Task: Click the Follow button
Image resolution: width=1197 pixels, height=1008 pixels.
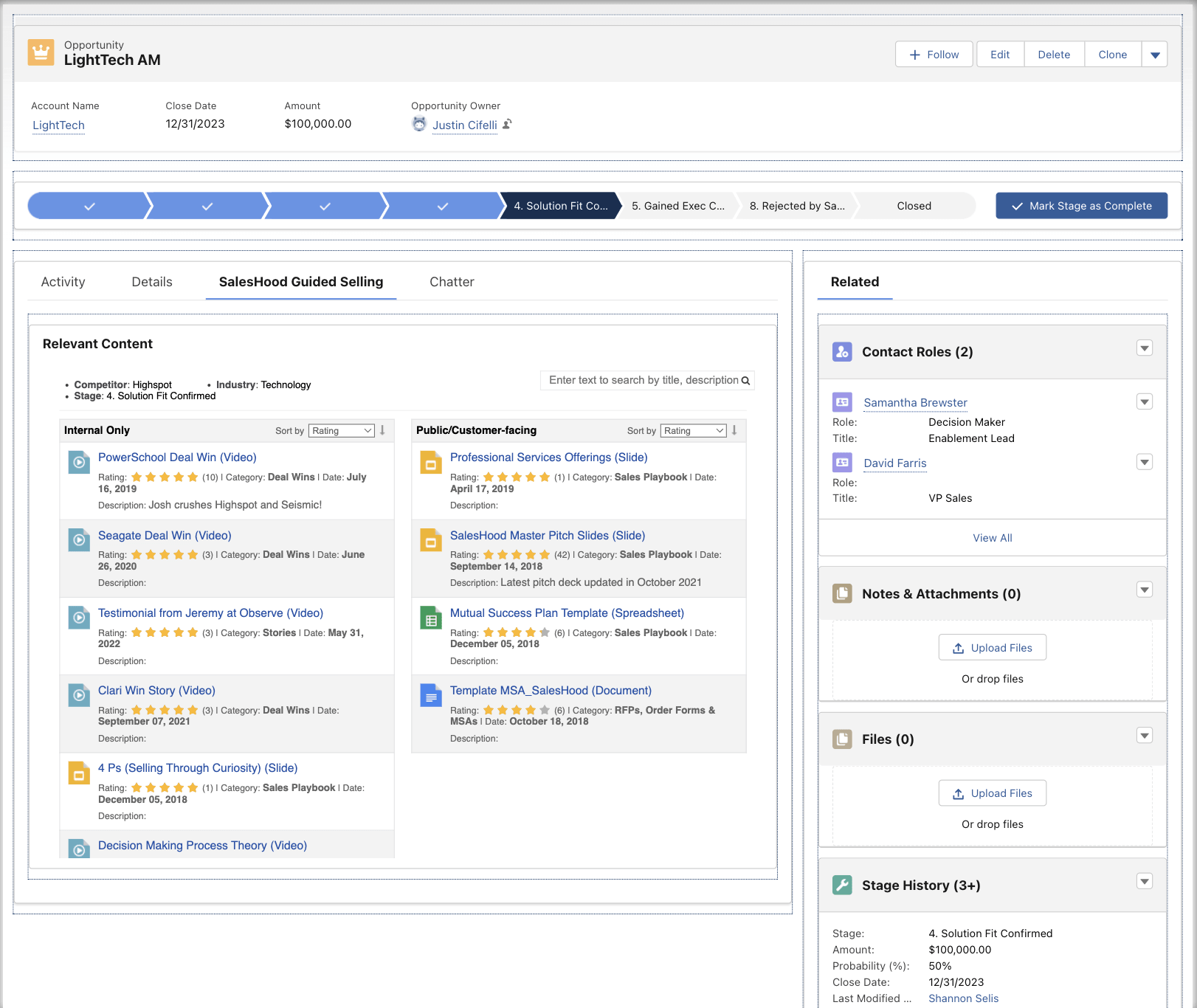Action: pos(934,55)
